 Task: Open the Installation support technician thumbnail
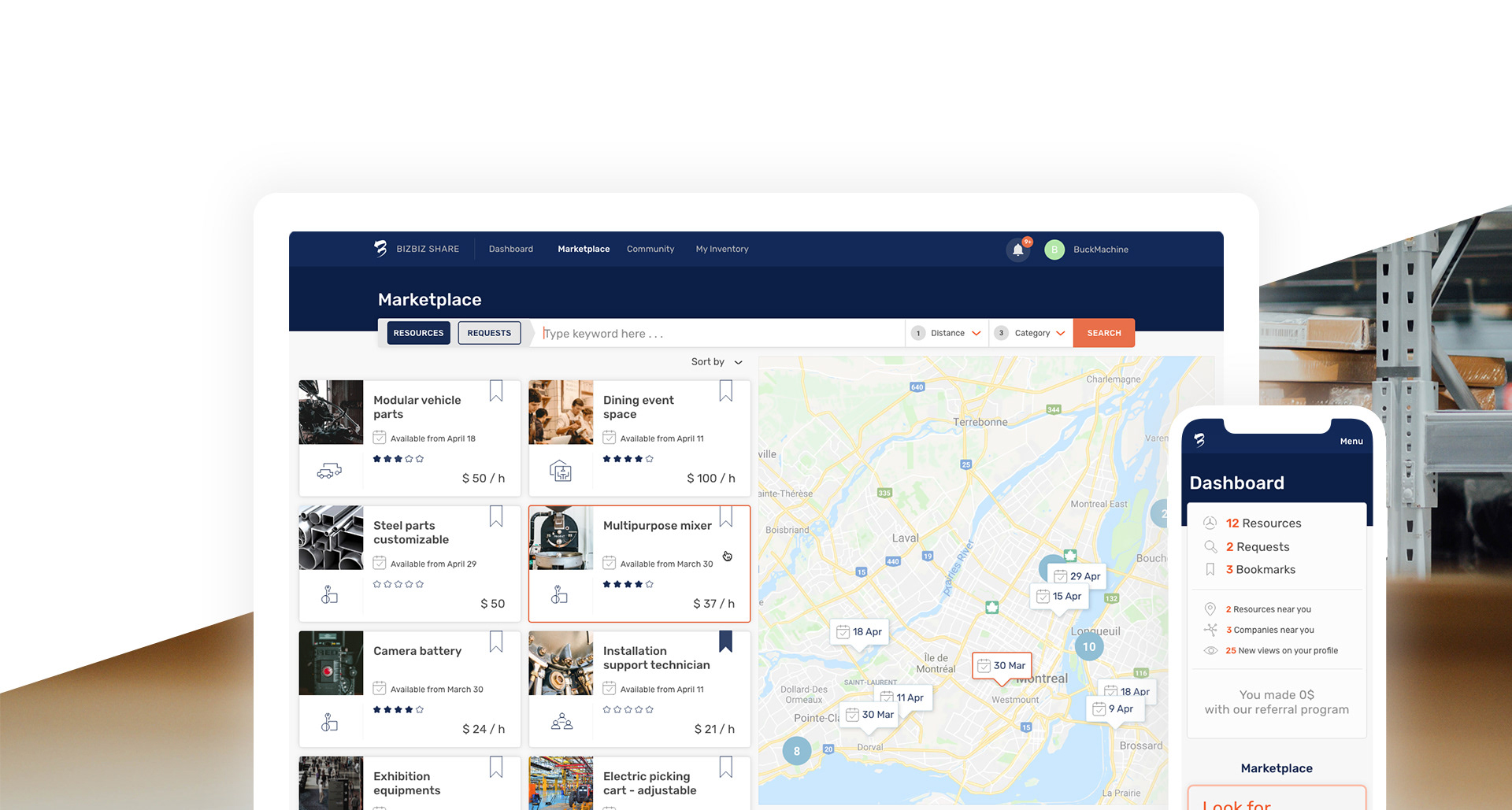point(561,663)
